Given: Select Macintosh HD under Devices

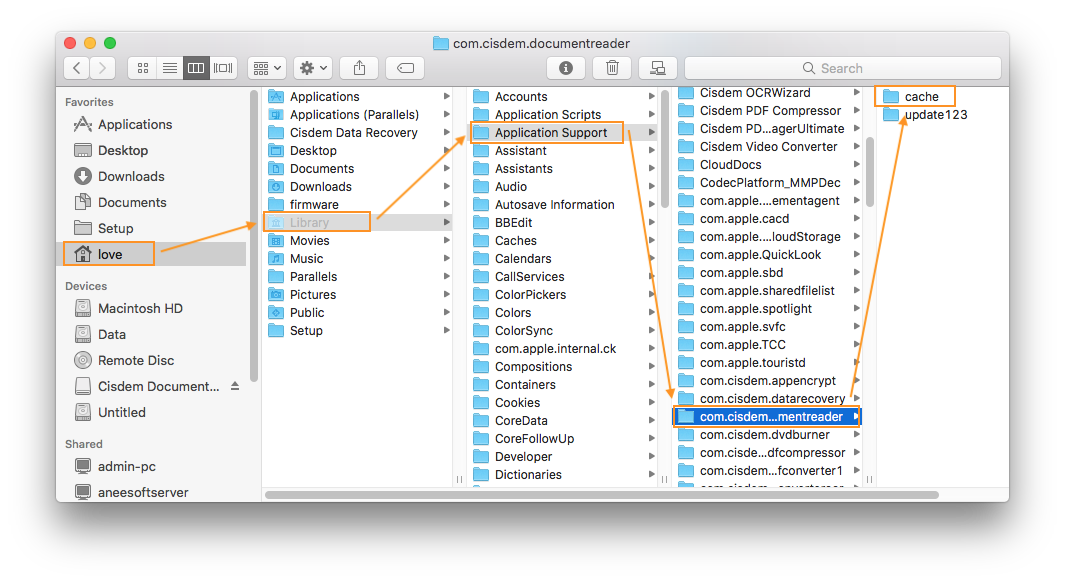Looking at the screenshot, I should point(140,308).
